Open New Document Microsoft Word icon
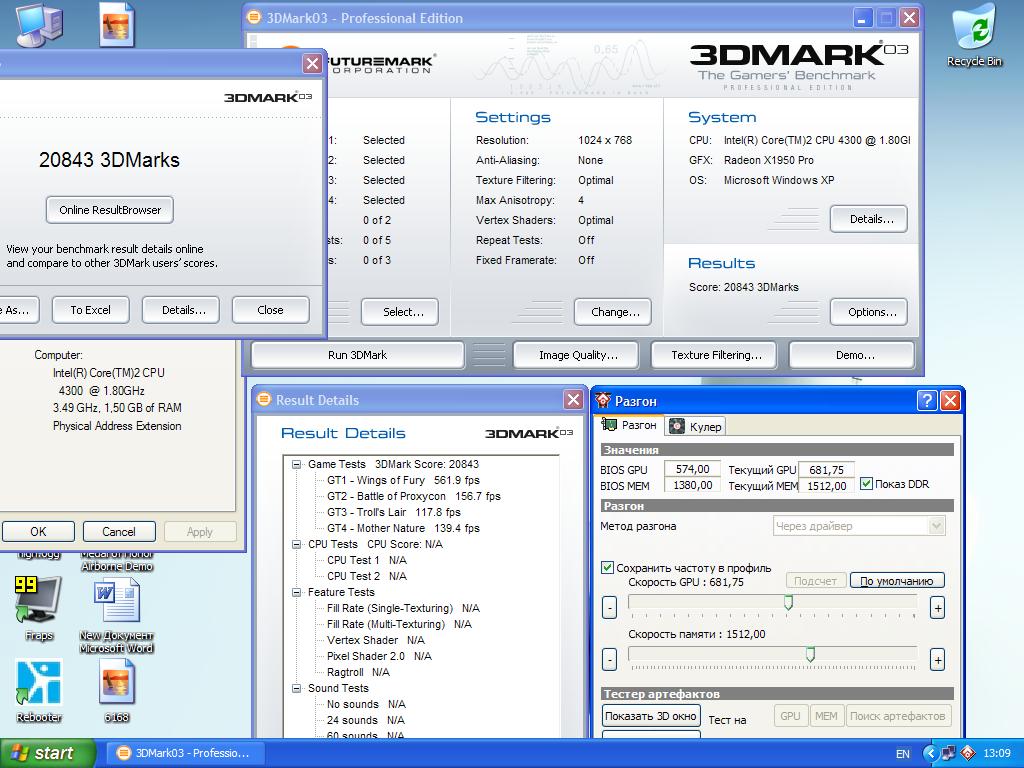1024x768 pixels. (116, 616)
